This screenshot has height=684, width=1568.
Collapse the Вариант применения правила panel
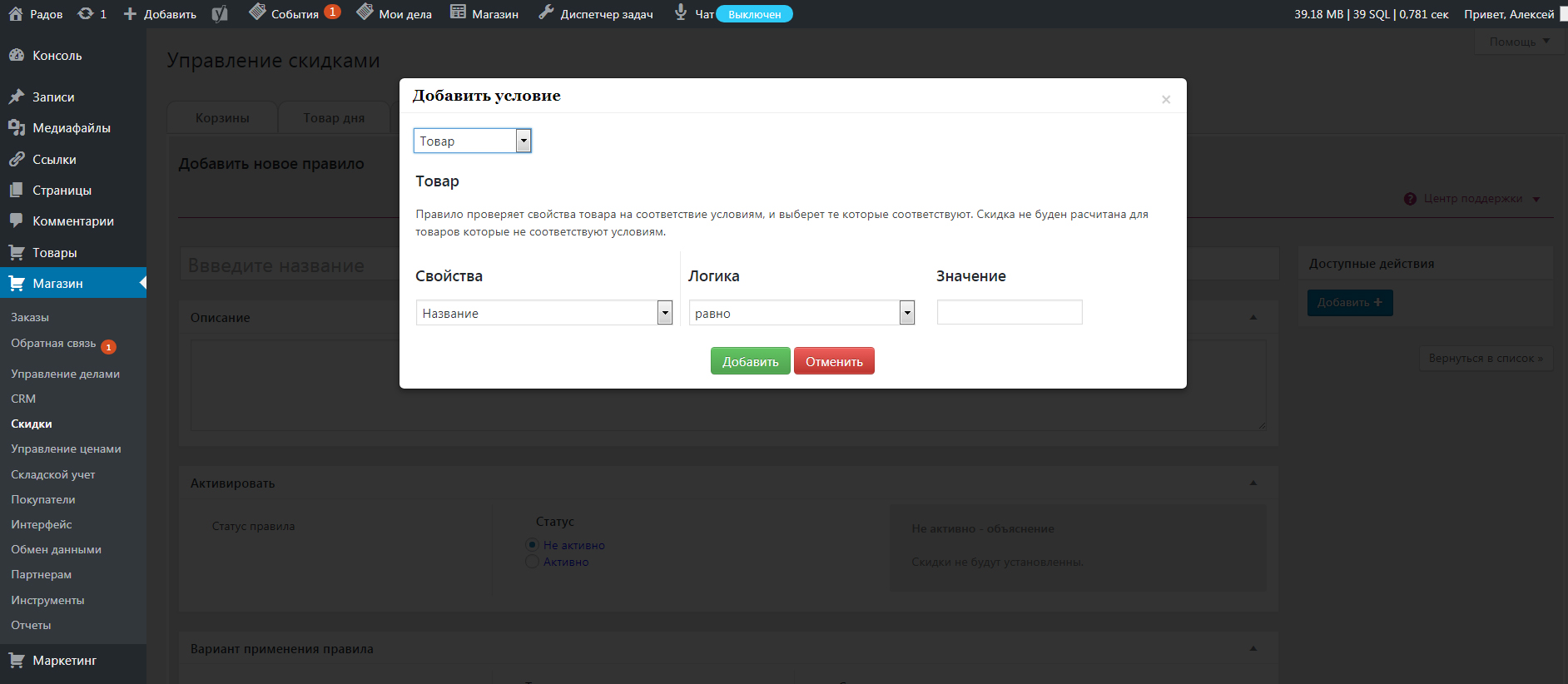tap(1253, 648)
